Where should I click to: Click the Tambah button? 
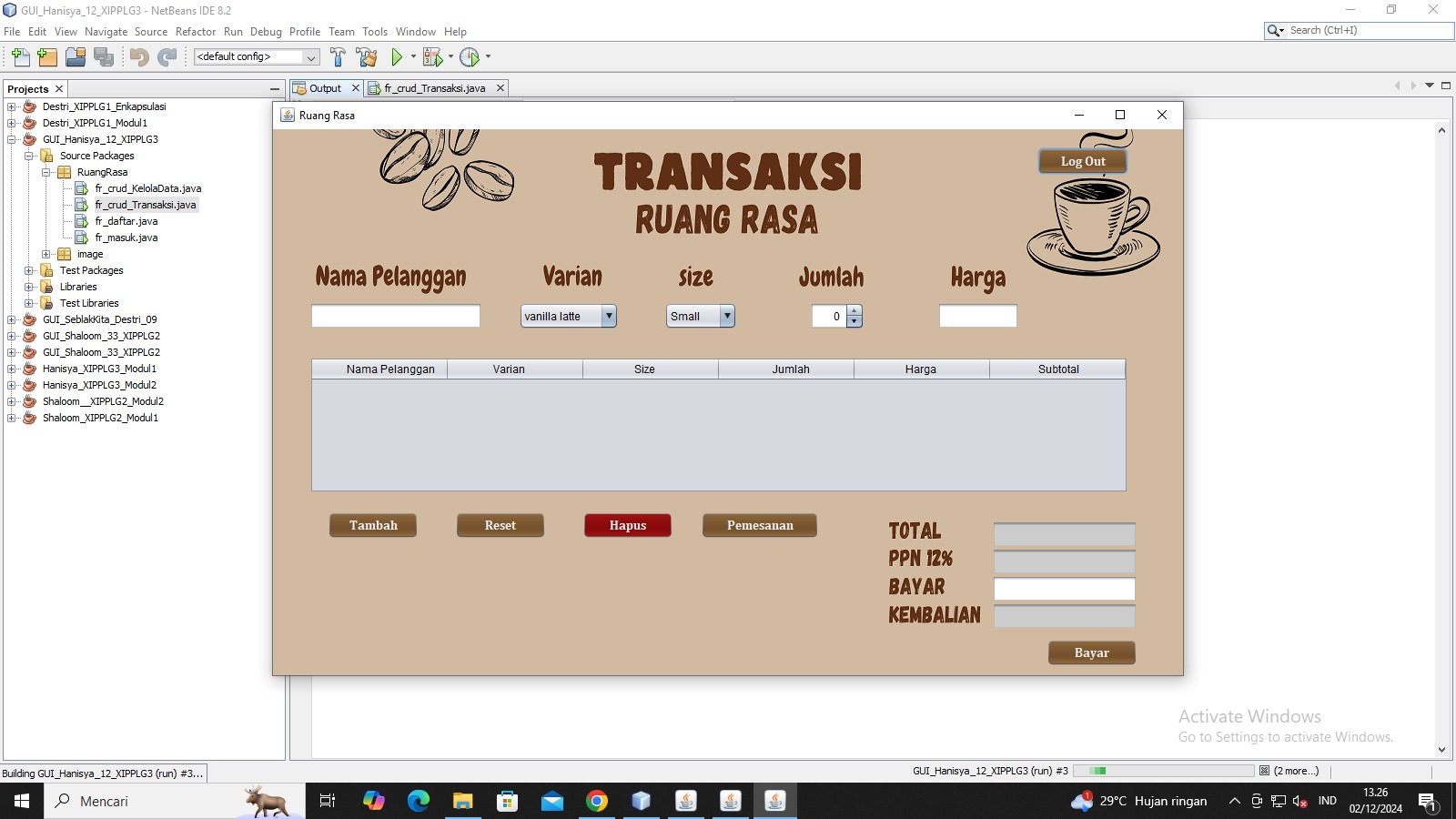[373, 525]
